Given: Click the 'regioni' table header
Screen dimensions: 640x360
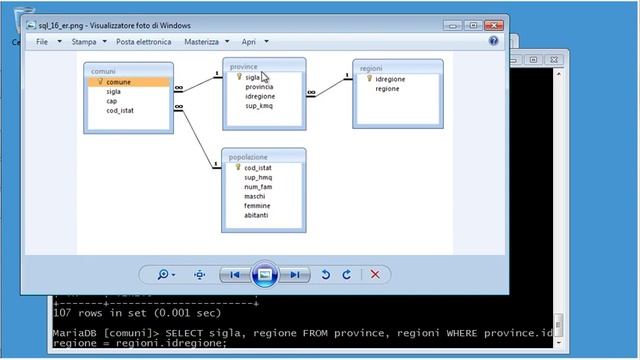Looking at the screenshot, I should (371, 68).
